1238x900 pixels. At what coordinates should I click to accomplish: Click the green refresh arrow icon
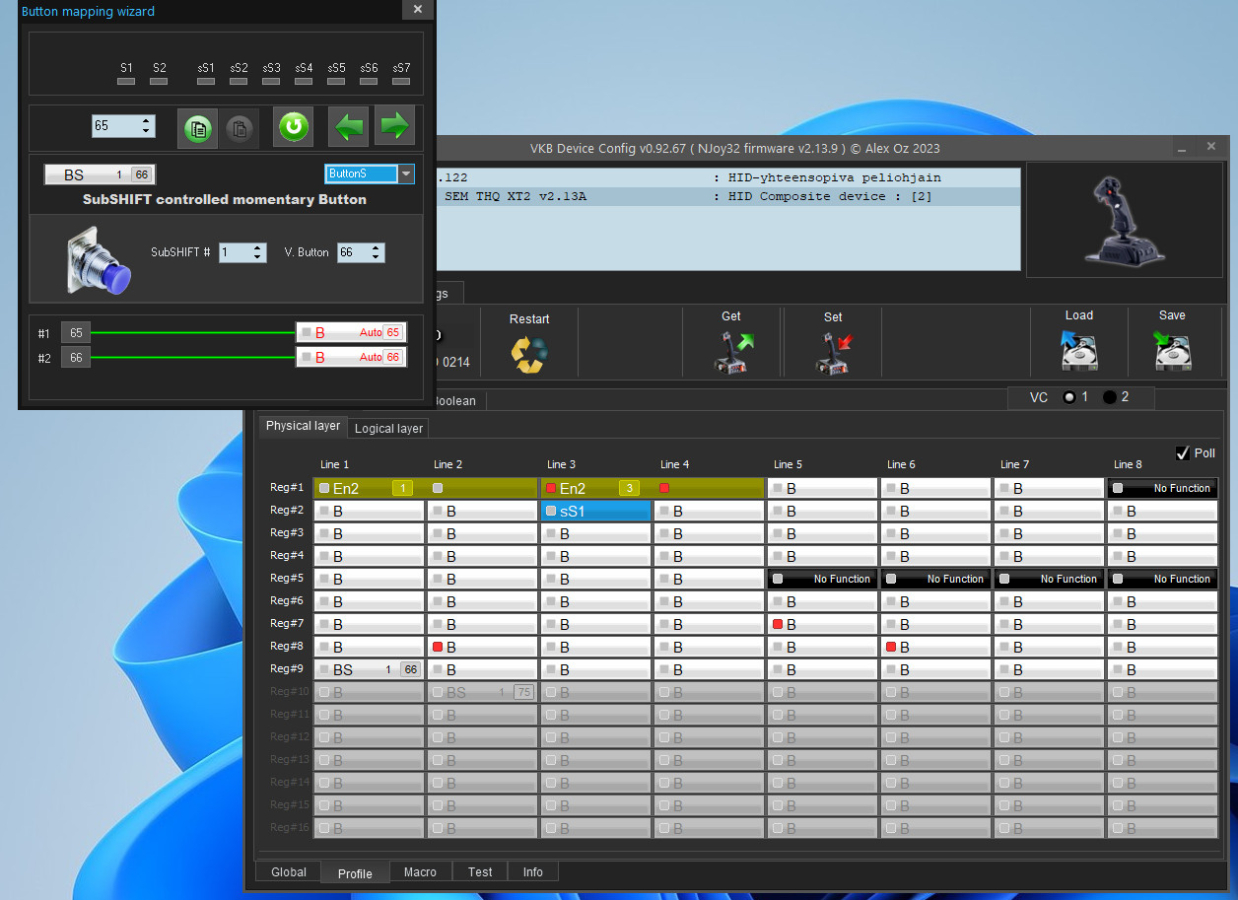(x=293, y=127)
